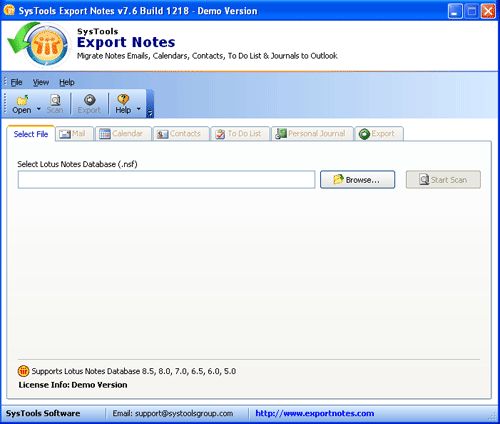Open the Help menu in the menu bar
The width and height of the screenshot is (500, 424).
click(67, 82)
